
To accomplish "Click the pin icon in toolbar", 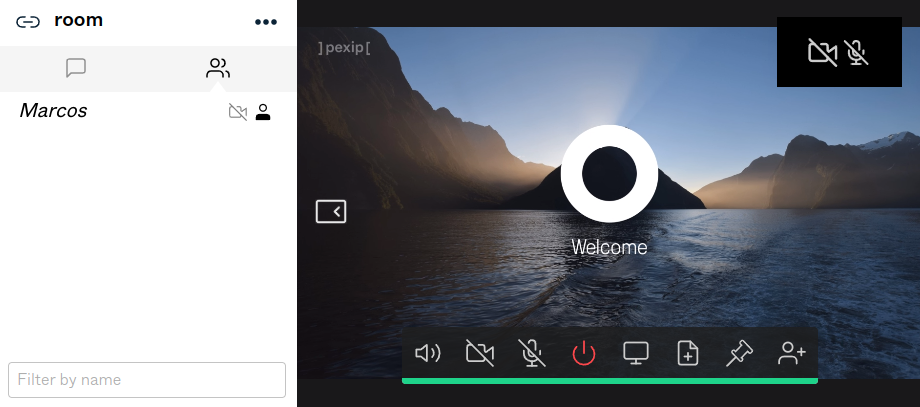I will coord(740,353).
